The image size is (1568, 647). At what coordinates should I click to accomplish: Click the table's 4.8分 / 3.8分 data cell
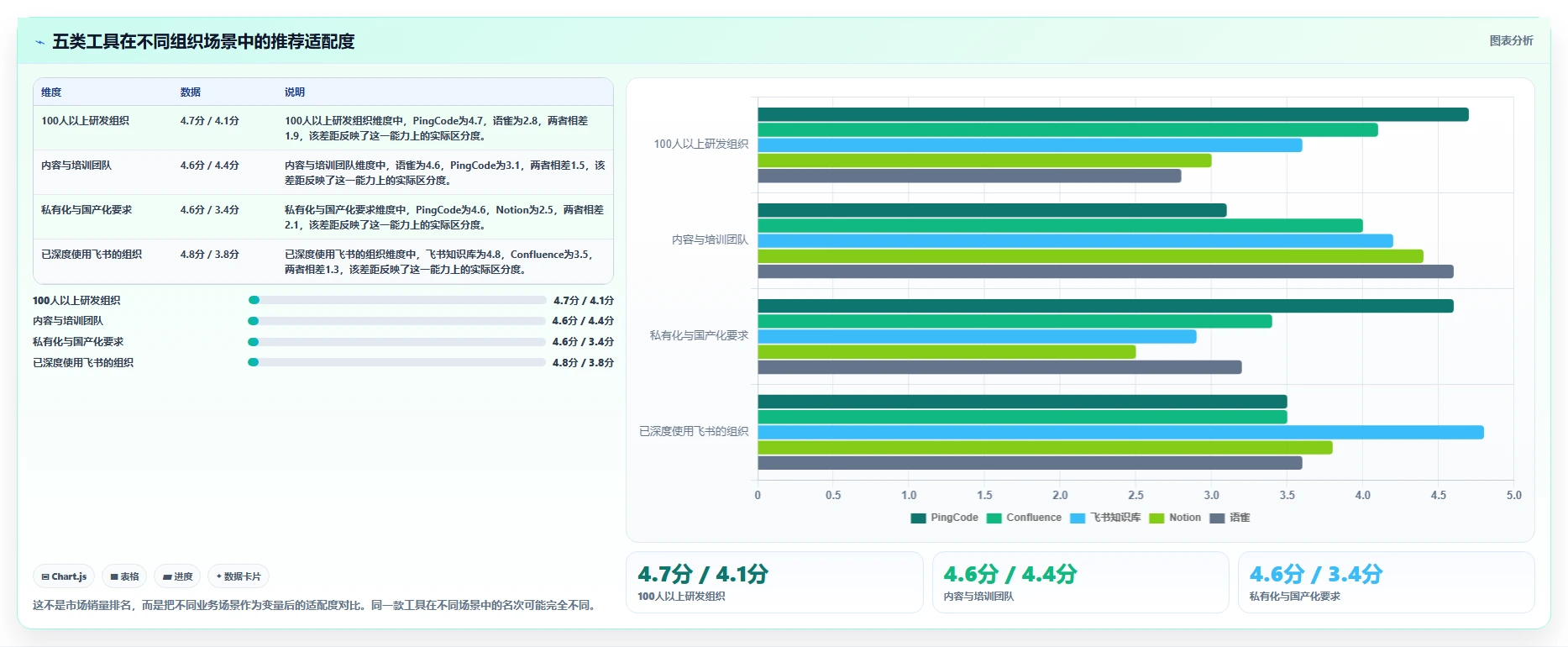(x=209, y=255)
